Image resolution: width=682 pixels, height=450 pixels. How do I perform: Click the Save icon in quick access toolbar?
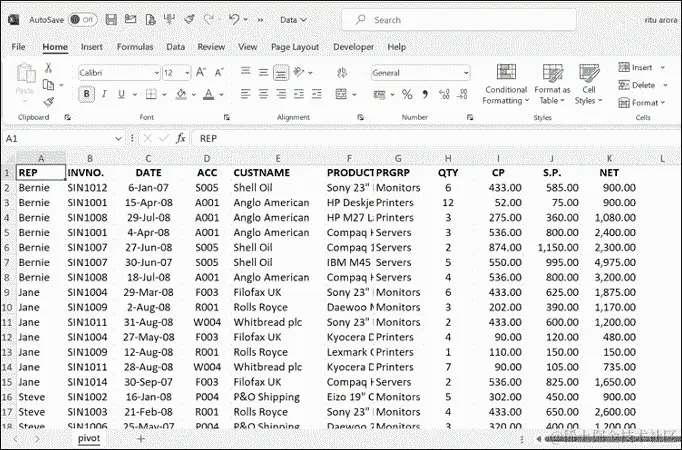111,20
